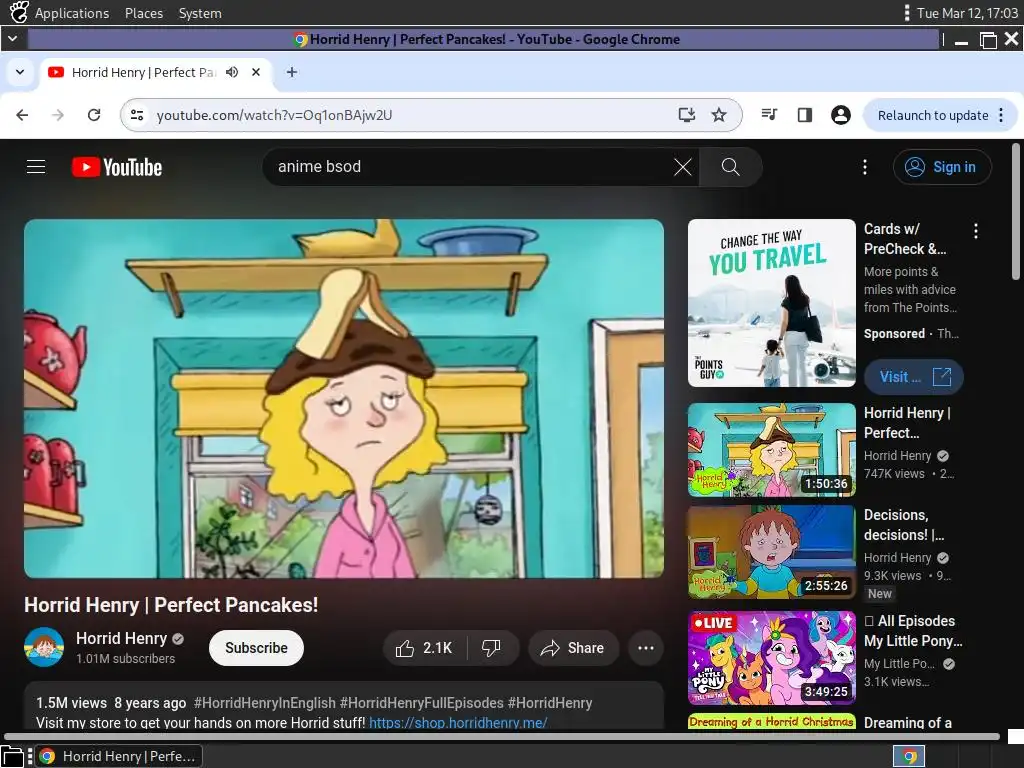Go forward with browser forward arrow
Screen dimensions: 1024x768
click(58, 115)
